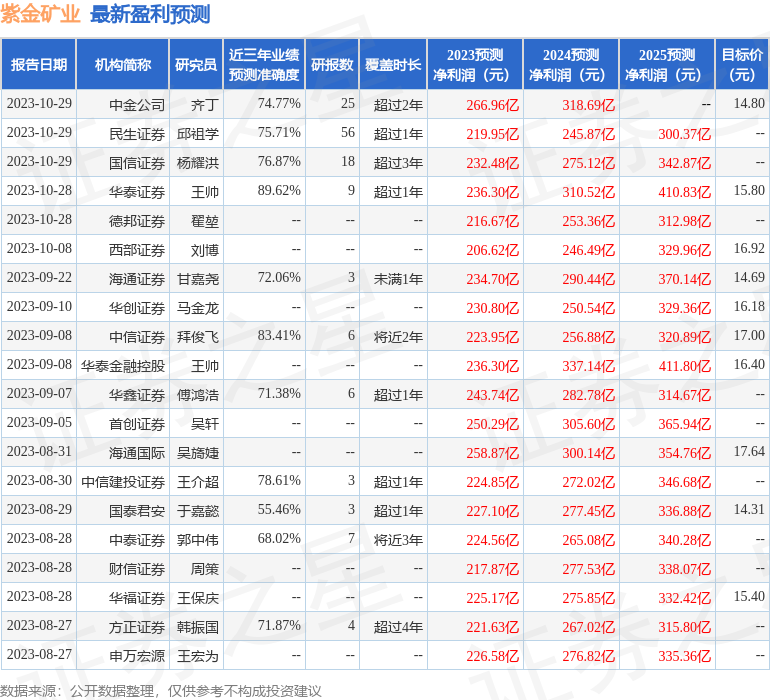Click the 研报数 column header

(332, 64)
